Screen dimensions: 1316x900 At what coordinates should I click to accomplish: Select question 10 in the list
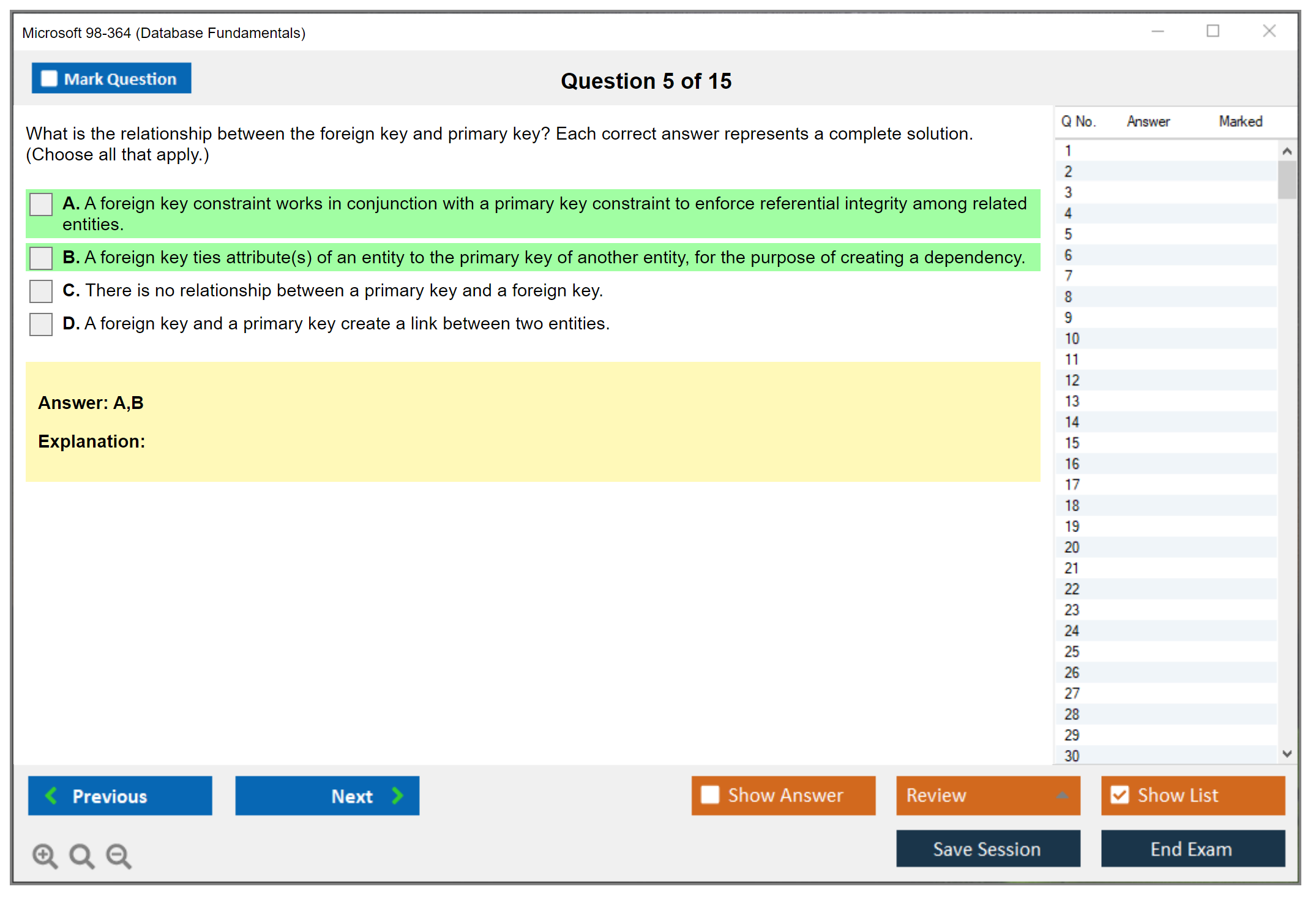[1072, 339]
